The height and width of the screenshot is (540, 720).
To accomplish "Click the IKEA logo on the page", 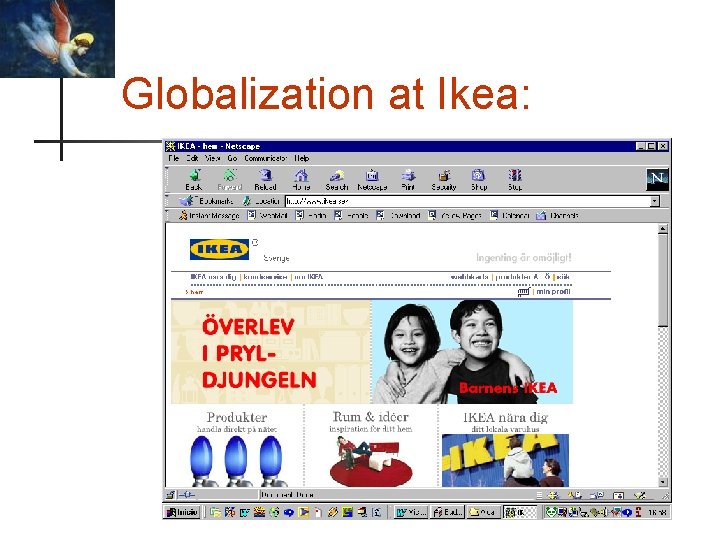I will [x=219, y=249].
